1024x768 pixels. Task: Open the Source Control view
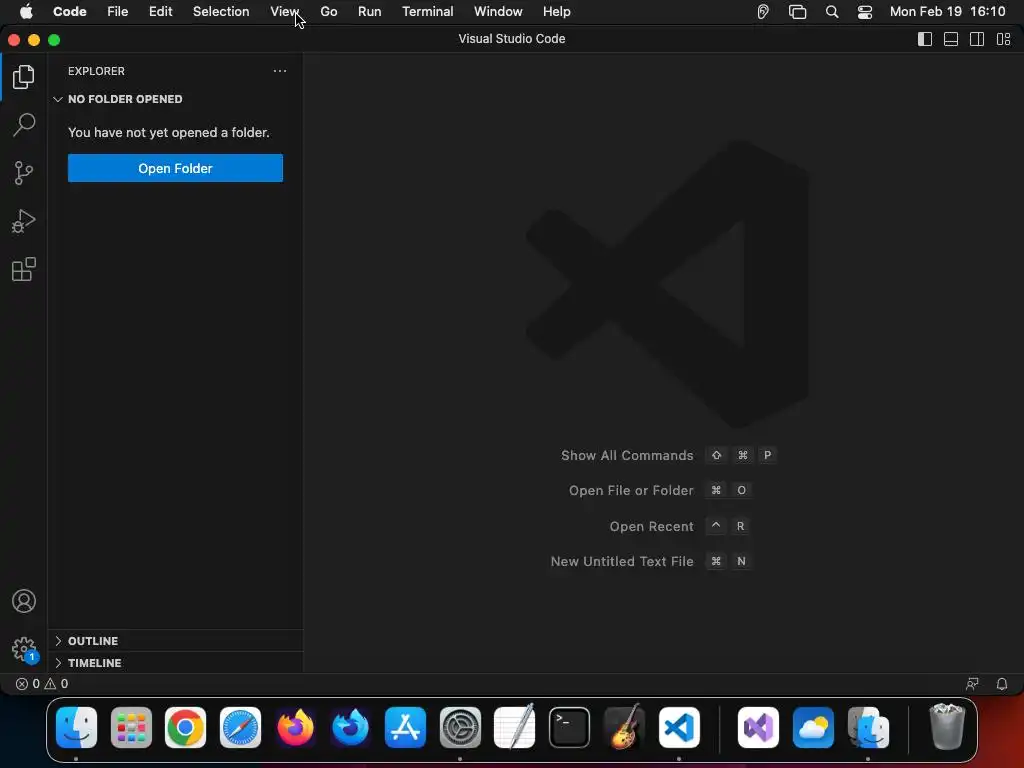(x=24, y=173)
